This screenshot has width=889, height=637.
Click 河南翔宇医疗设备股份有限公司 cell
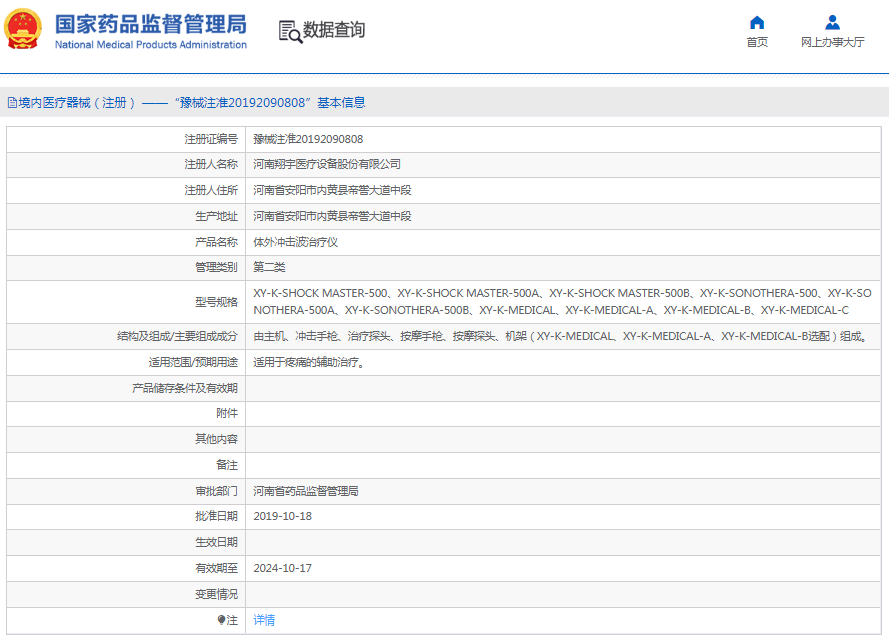point(327,164)
